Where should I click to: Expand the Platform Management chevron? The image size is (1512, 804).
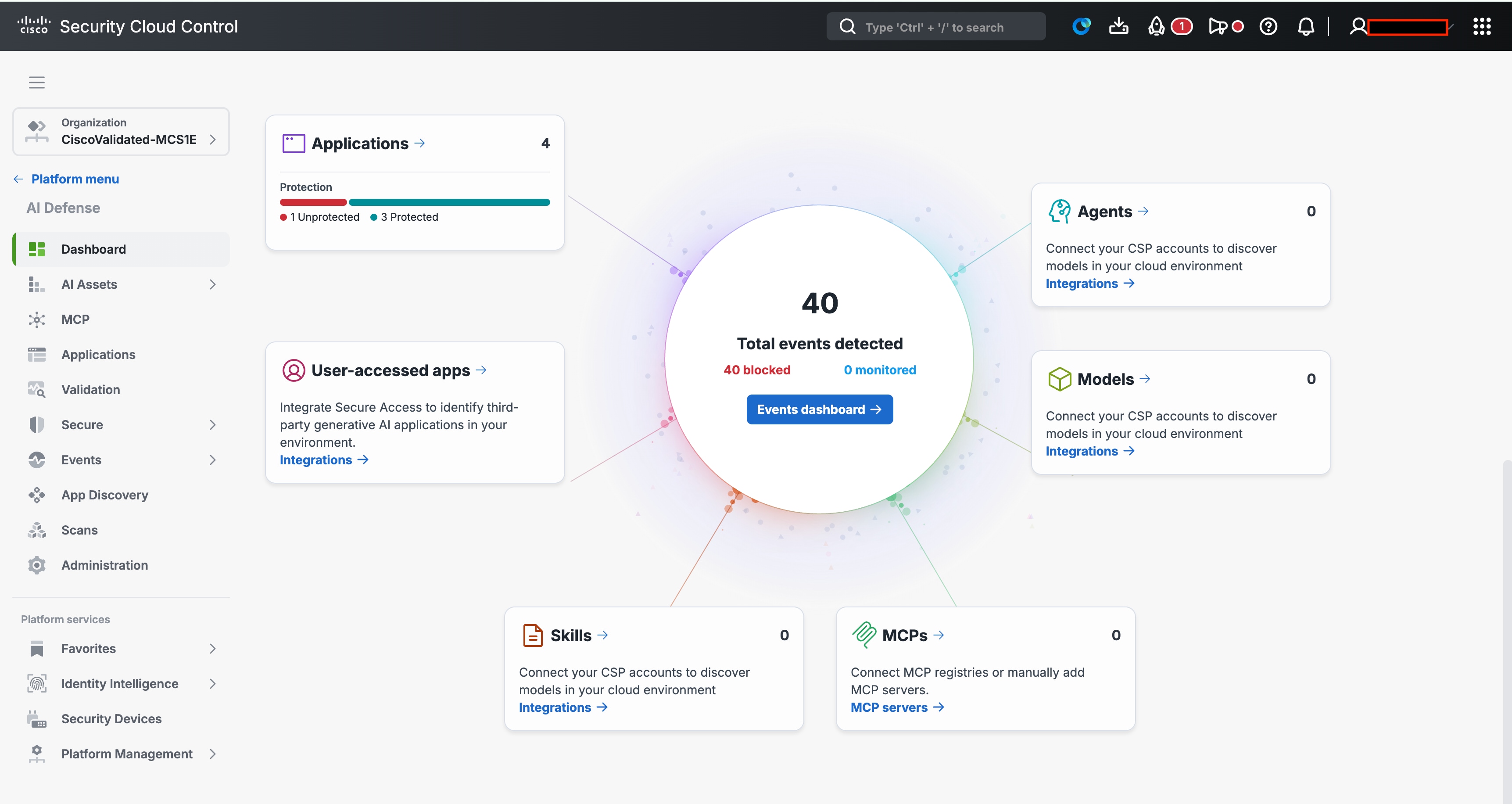[212, 754]
